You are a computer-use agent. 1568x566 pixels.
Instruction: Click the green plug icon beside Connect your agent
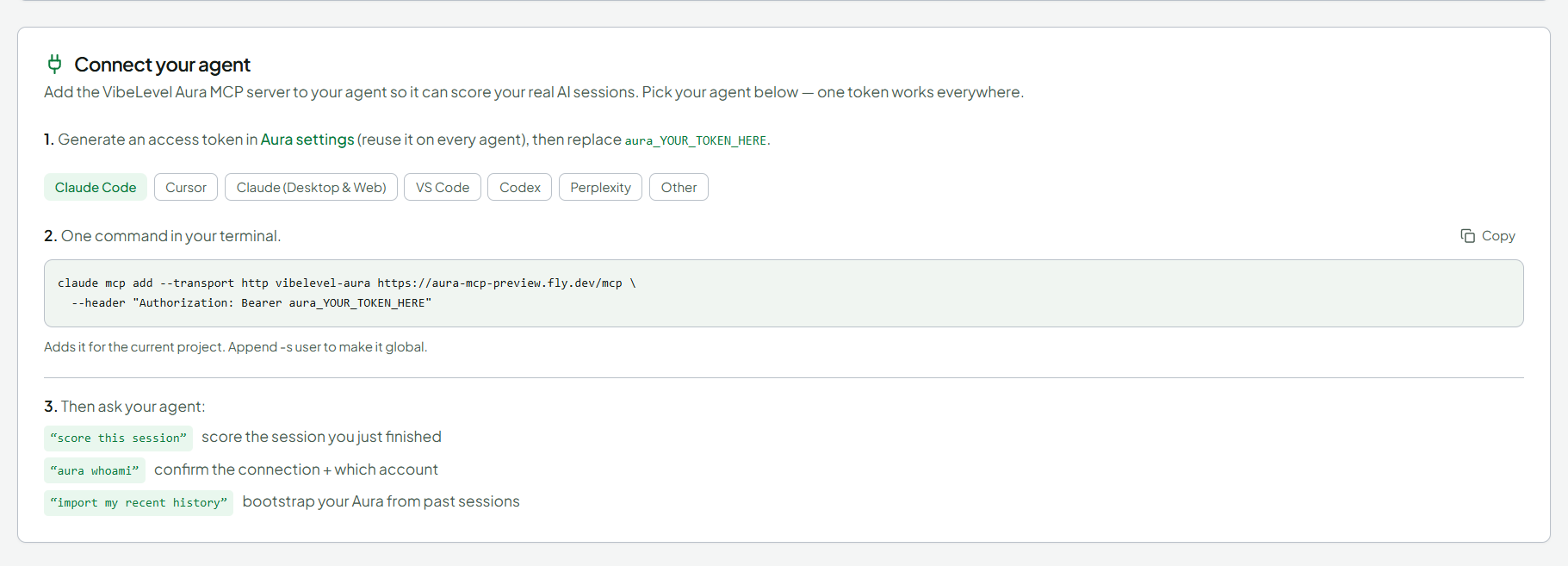[54, 65]
